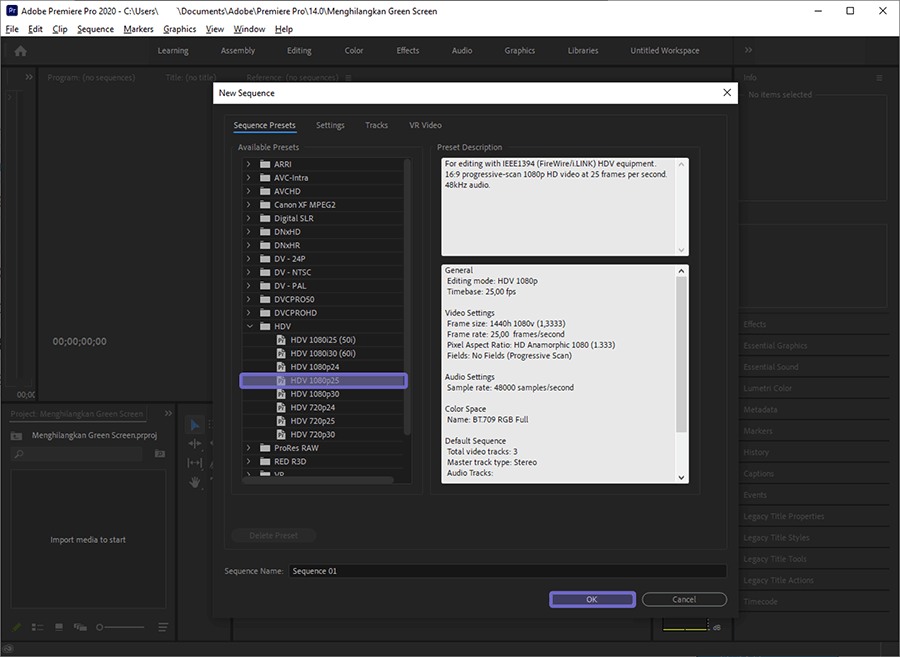Select the HDV 1080i25 (50i) preset
Viewport: 900px width, 657px height.
click(323, 340)
